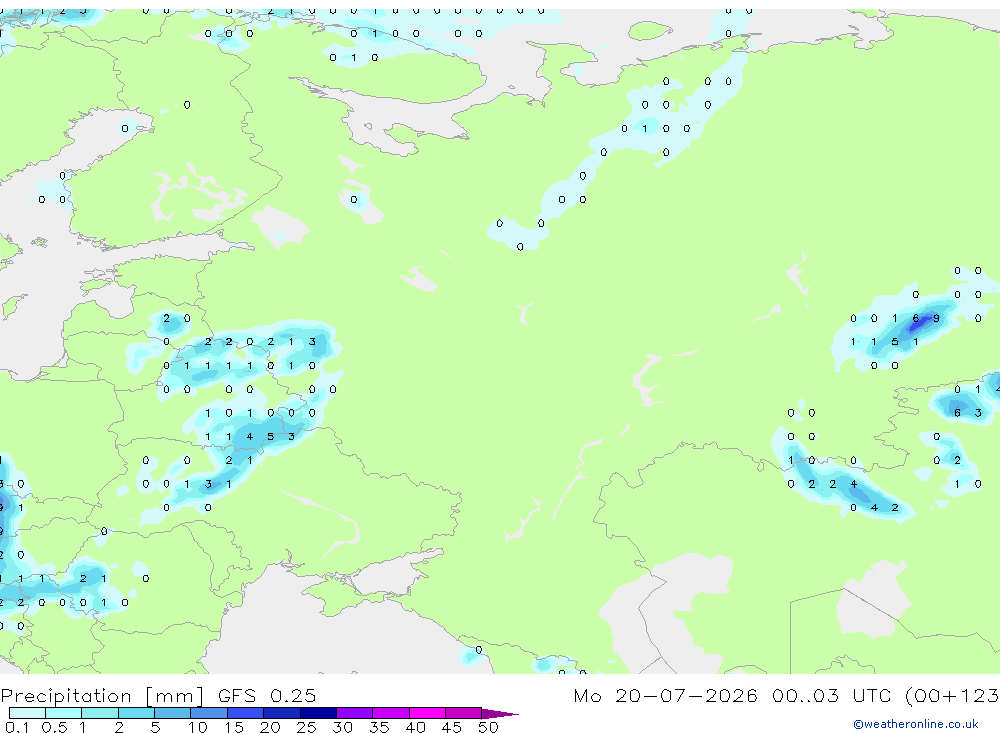Image resolution: width=1000 pixels, height=733 pixels.
Task: Click the '00..03 UTC' time text
Action: pos(831,695)
